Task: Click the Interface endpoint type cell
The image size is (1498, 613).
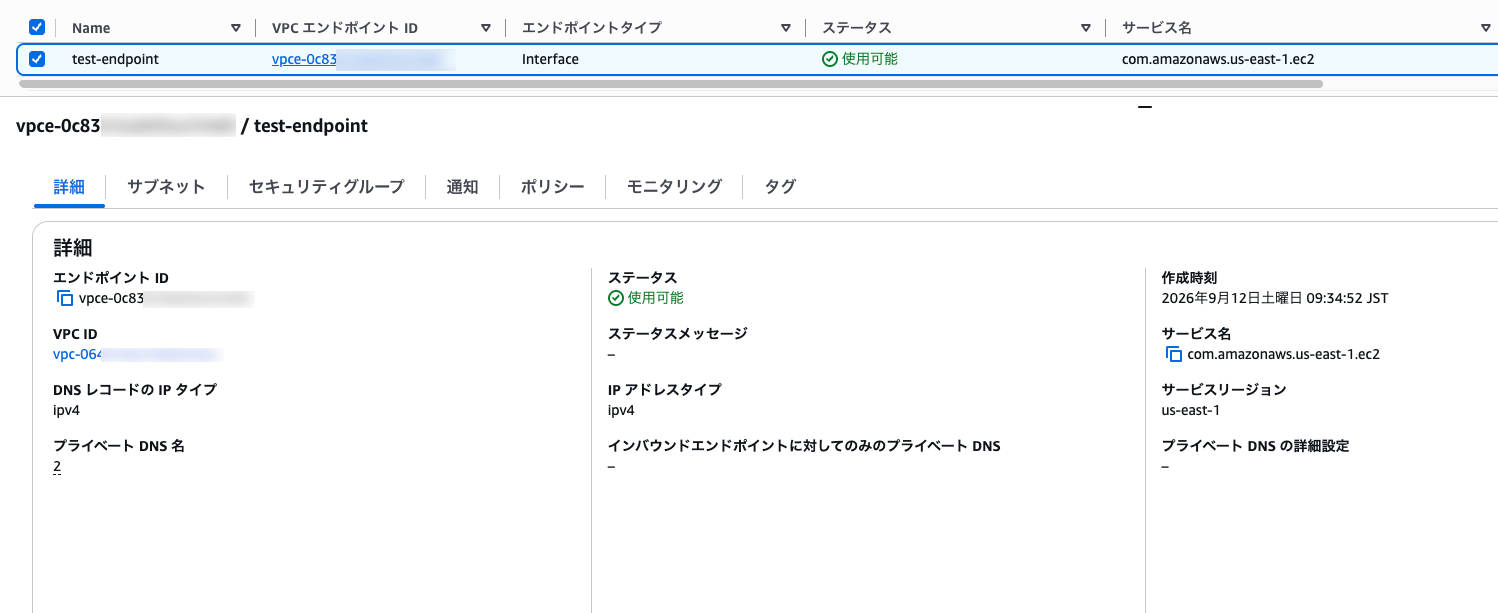Action: coord(550,59)
